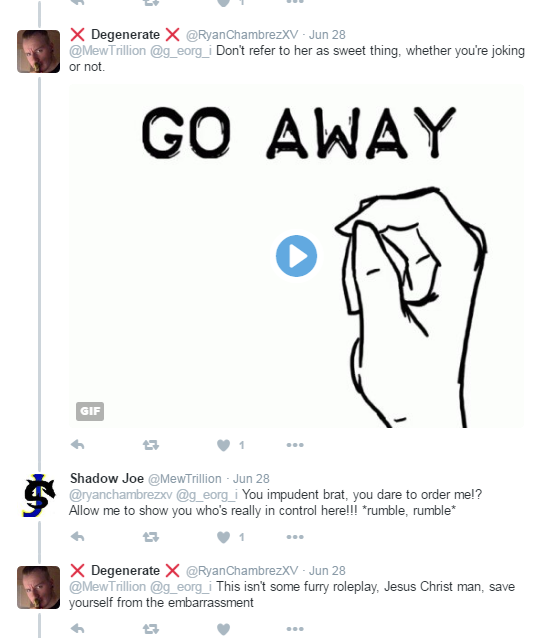Play the GO AWAY GIF
549x638 pixels.
[296, 256]
